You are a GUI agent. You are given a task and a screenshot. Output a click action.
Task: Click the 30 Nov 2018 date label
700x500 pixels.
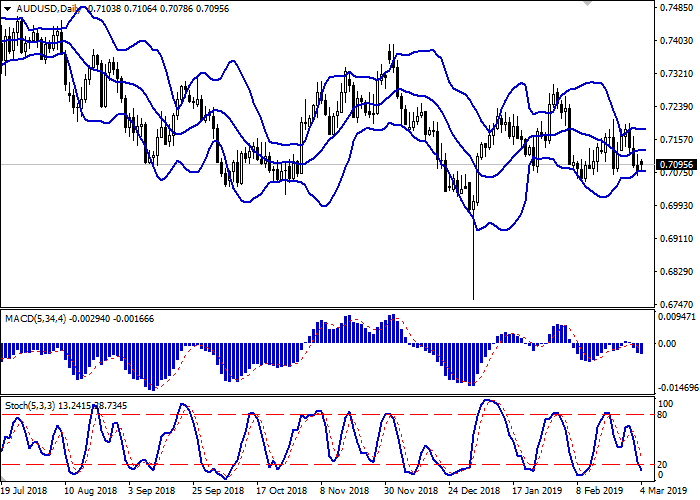tap(410, 491)
